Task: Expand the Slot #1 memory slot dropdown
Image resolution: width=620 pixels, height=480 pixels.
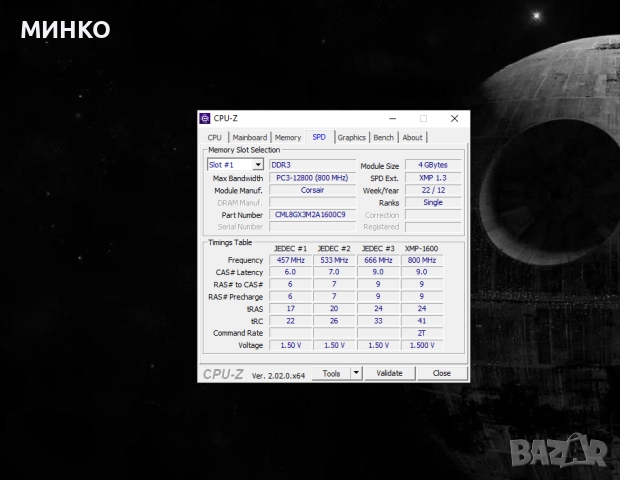Action: tap(258, 164)
